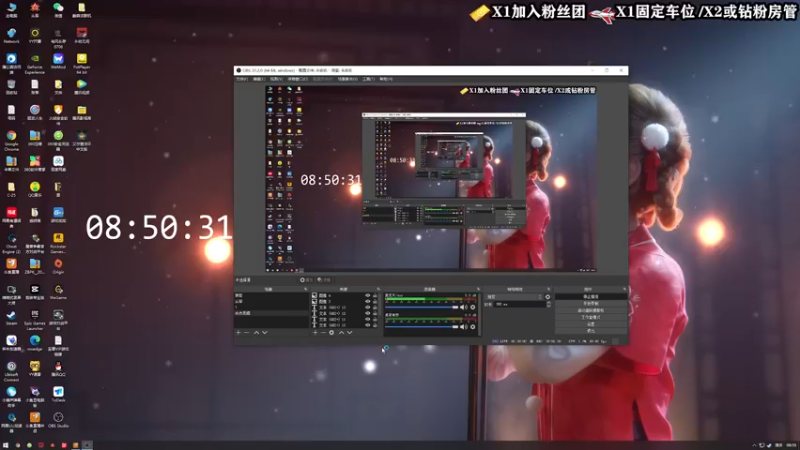800x450 pixels.
Task: Open 停靠窗口(D) menu in OBS
Action: click(x=297, y=79)
